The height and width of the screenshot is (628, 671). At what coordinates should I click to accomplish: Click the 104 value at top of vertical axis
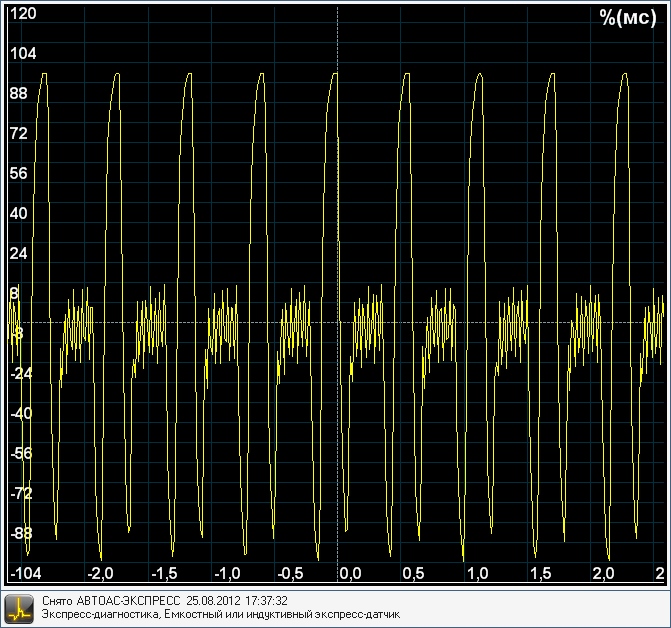[23, 54]
